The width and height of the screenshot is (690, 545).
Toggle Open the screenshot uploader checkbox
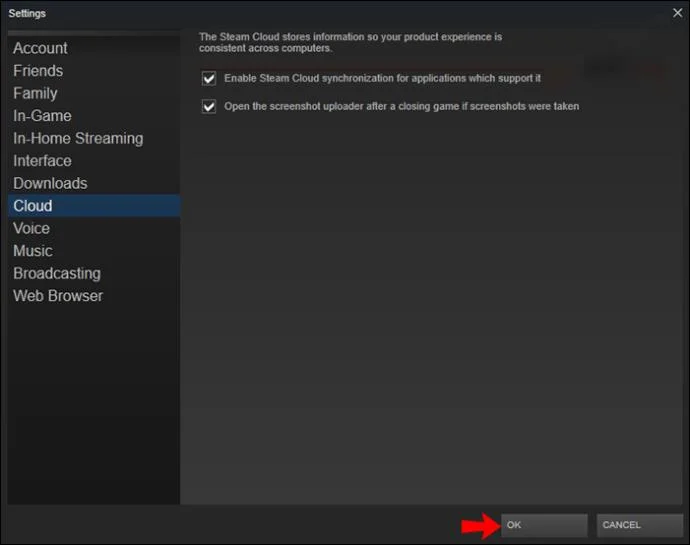pyautogui.click(x=209, y=107)
